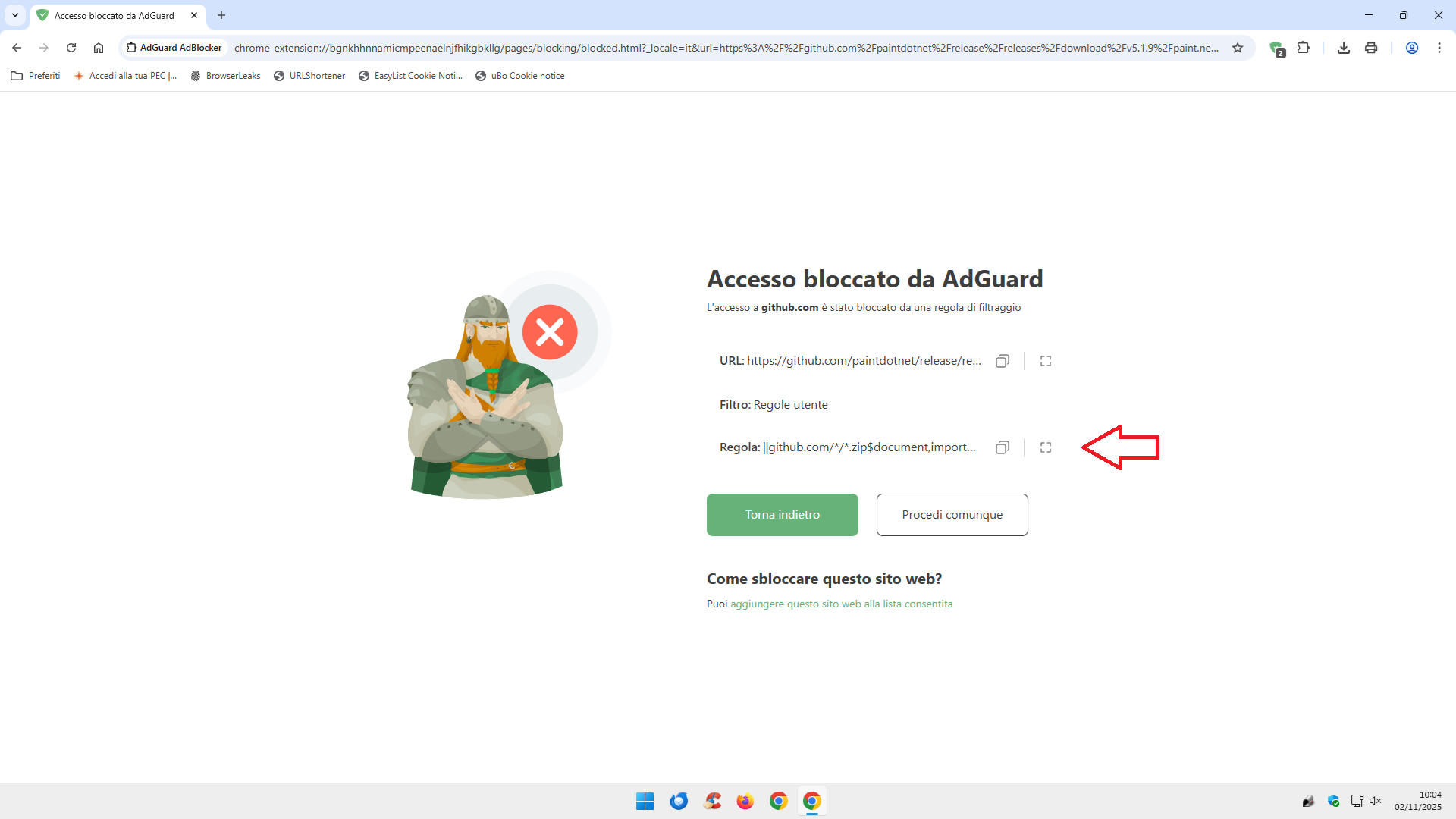This screenshot has height=819, width=1456.
Task: Click the 'Regole utente' filter name
Action: click(790, 405)
